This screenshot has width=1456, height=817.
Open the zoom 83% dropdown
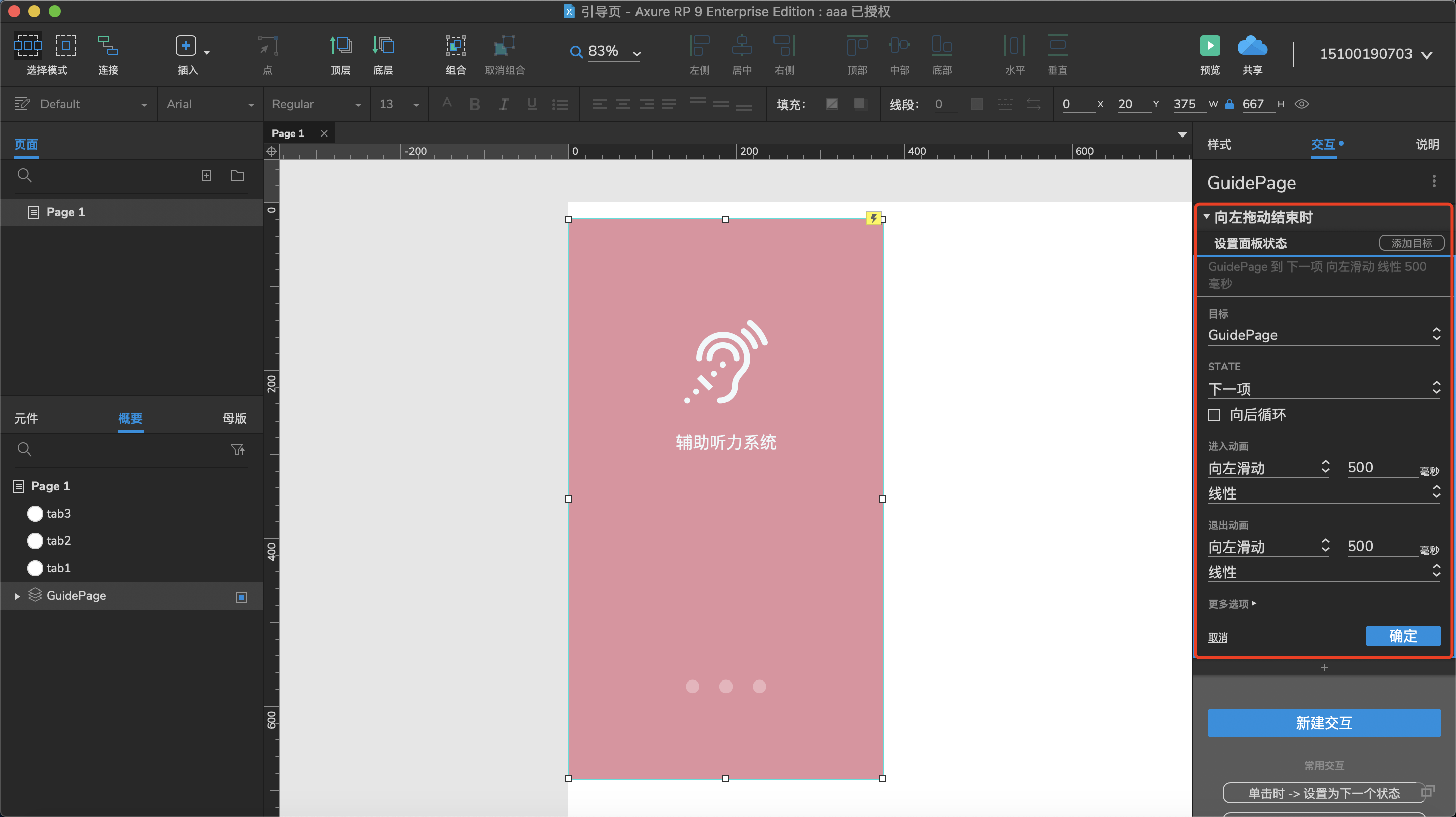(x=636, y=54)
